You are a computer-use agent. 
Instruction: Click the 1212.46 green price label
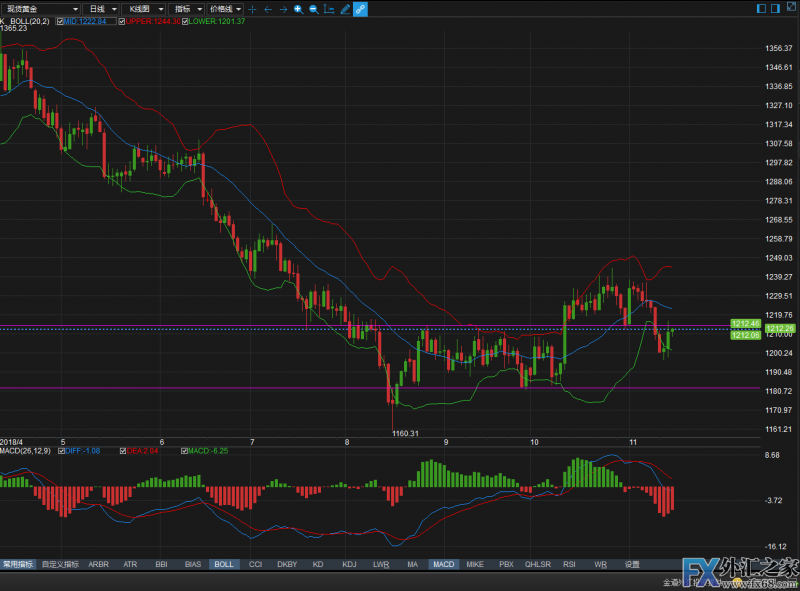pyautogui.click(x=745, y=323)
